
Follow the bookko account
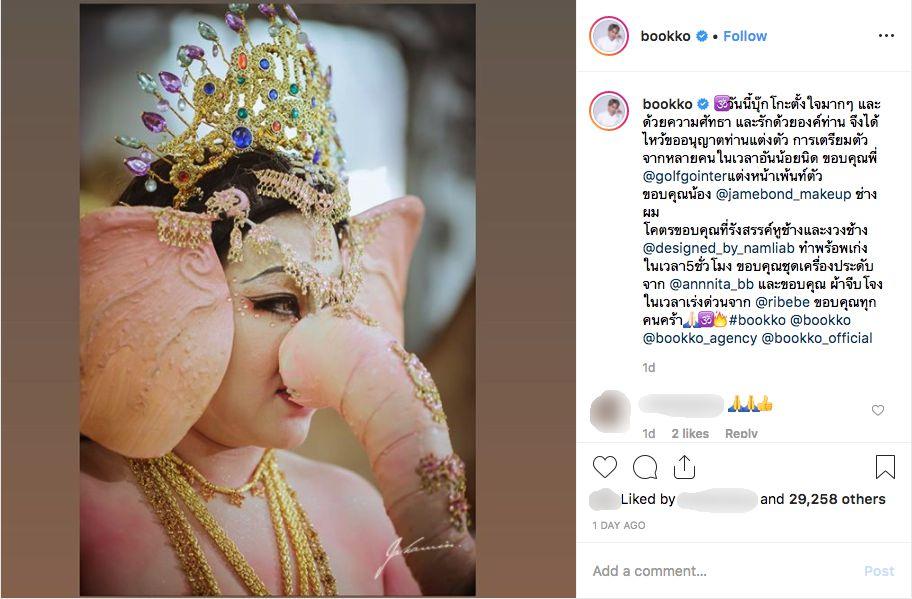click(x=745, y=36)
